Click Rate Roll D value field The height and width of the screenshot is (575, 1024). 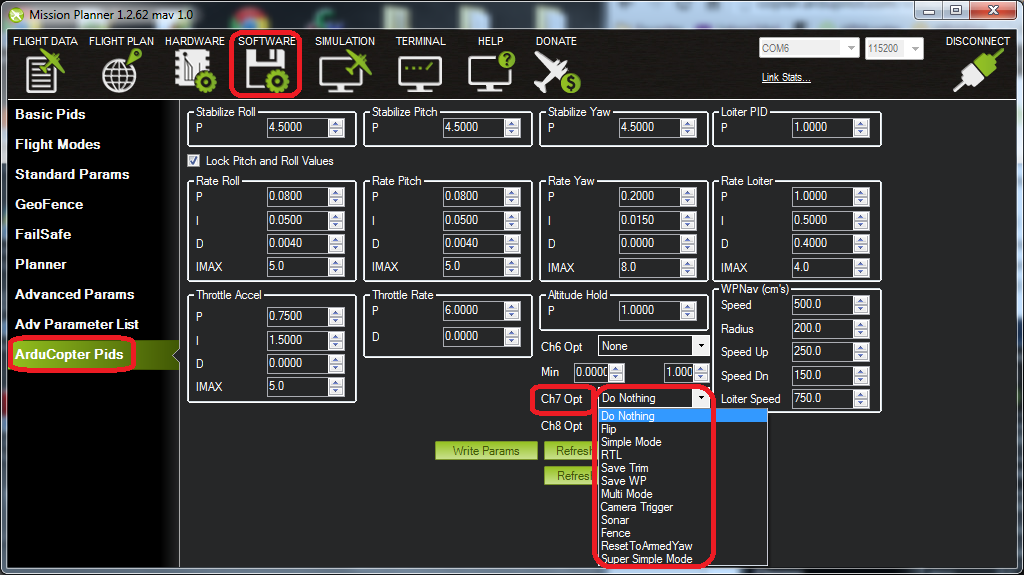(x=298, y=243)
